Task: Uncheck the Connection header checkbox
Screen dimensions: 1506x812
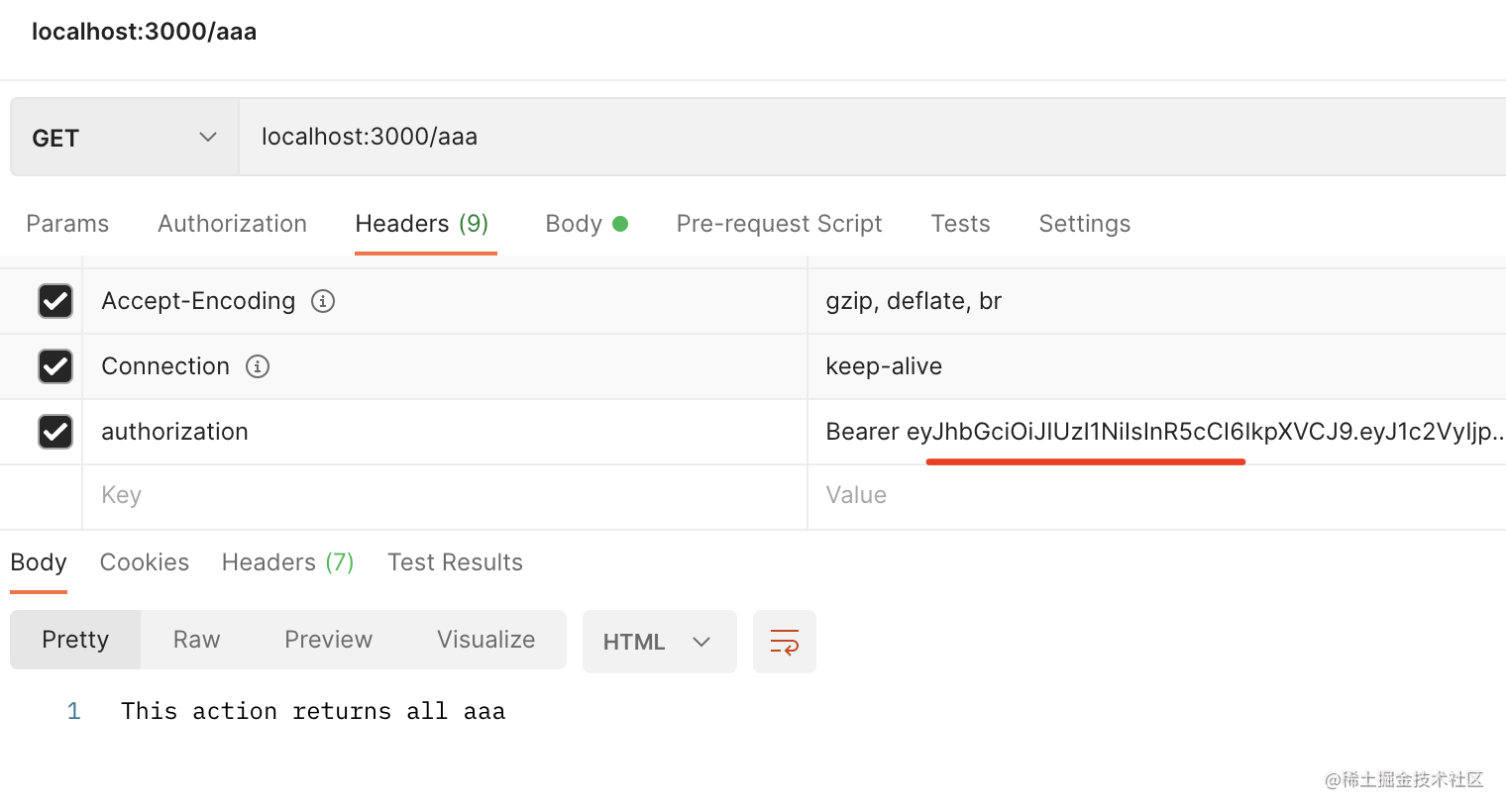Action: tap(55, 366)
